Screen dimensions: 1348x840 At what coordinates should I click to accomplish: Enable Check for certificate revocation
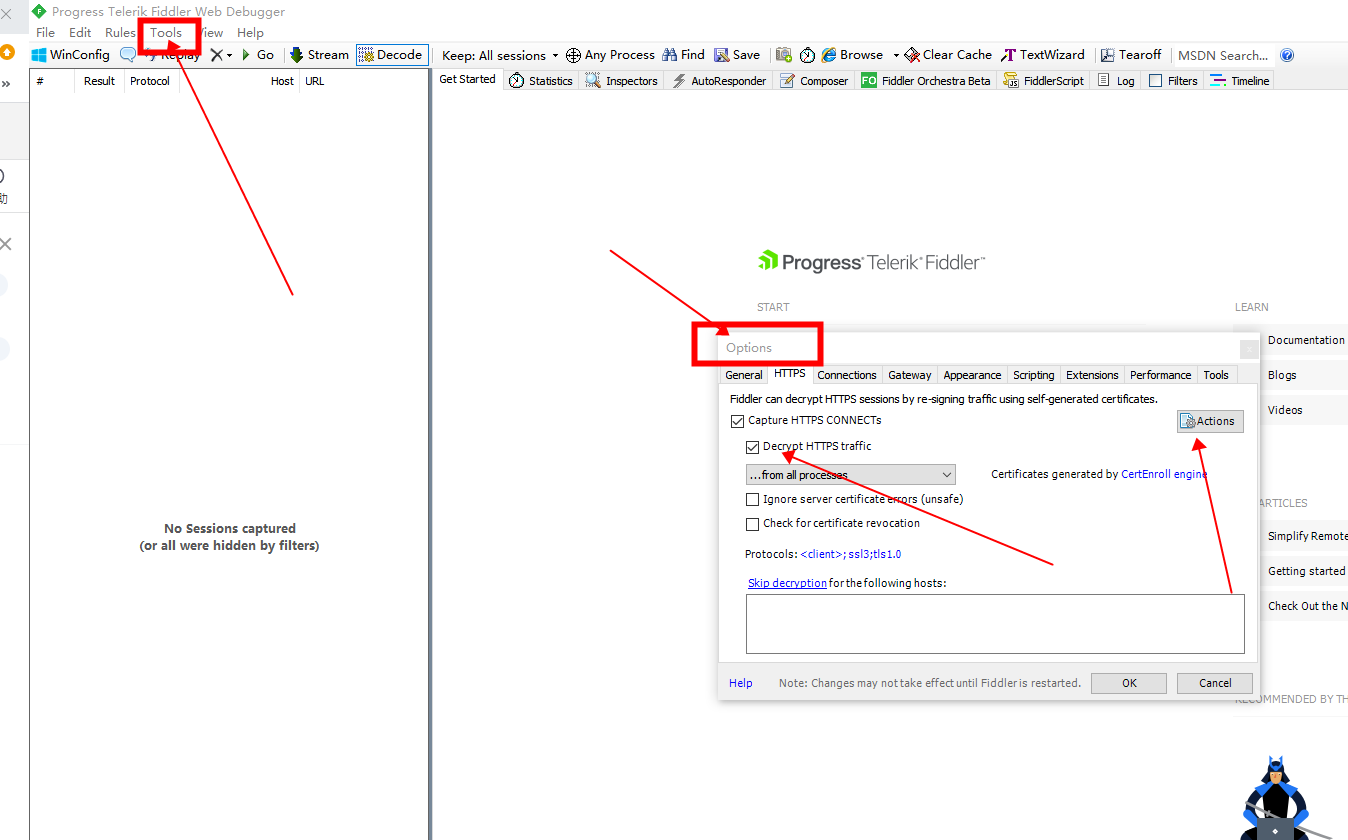(753, 524)
